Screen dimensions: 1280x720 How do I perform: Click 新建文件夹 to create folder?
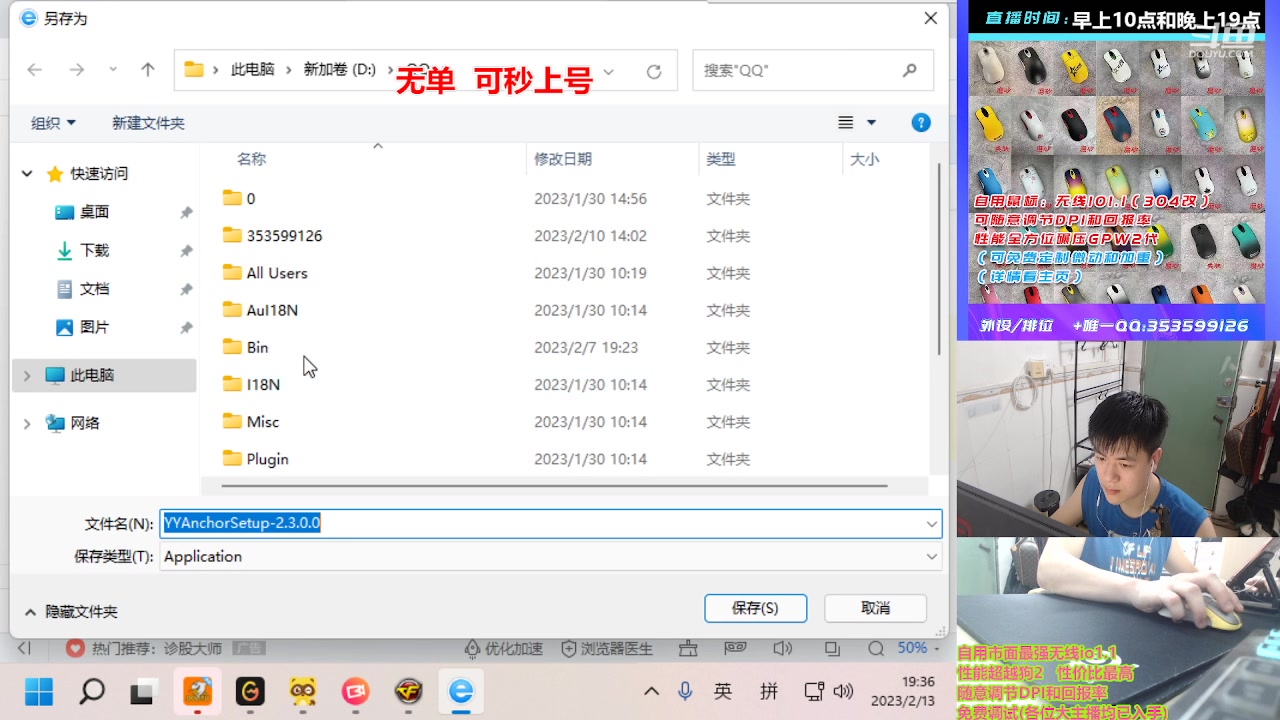click(x=148, y=123)
